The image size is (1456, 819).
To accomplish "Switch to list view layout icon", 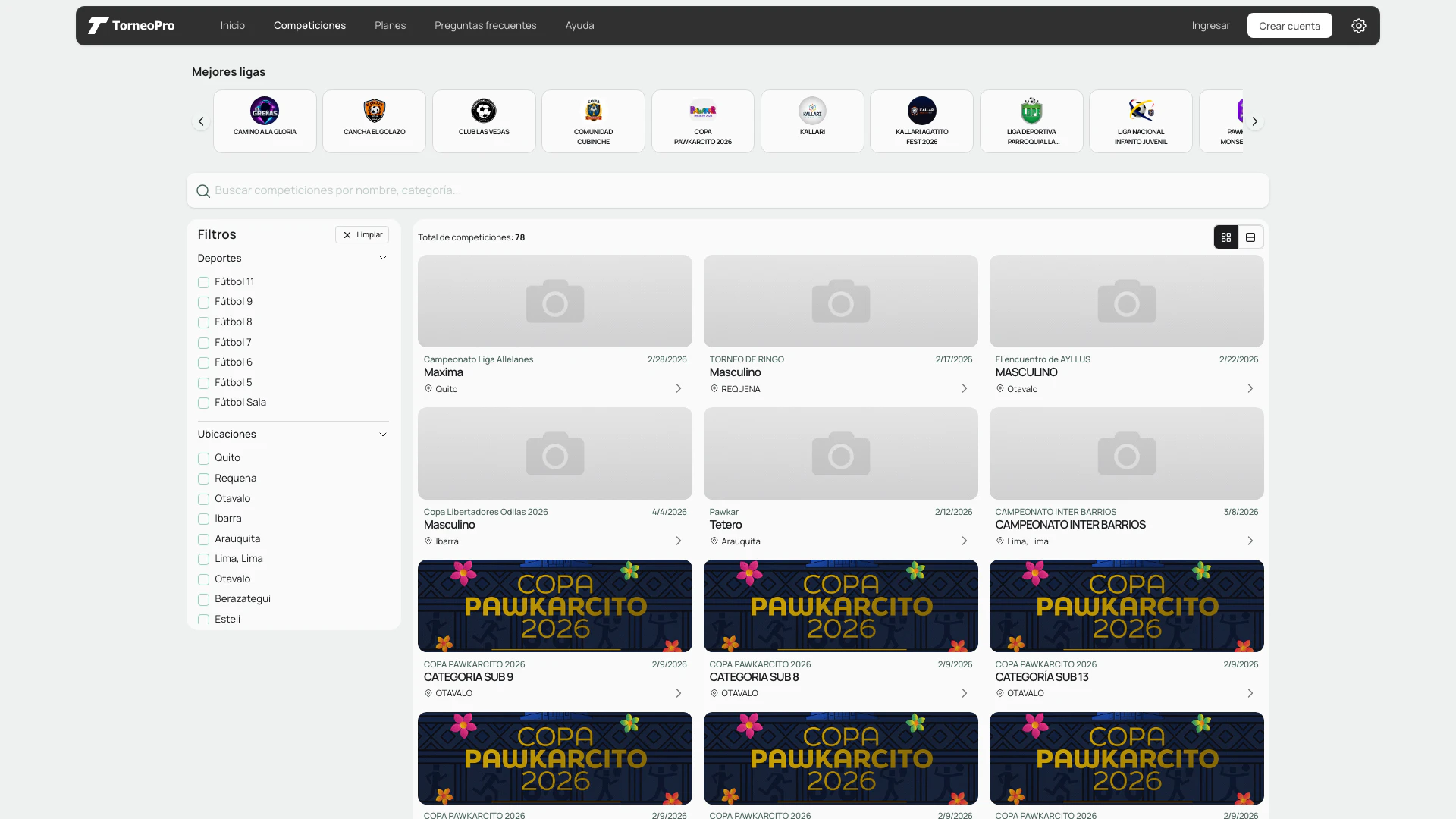I will coord(1250,237).
